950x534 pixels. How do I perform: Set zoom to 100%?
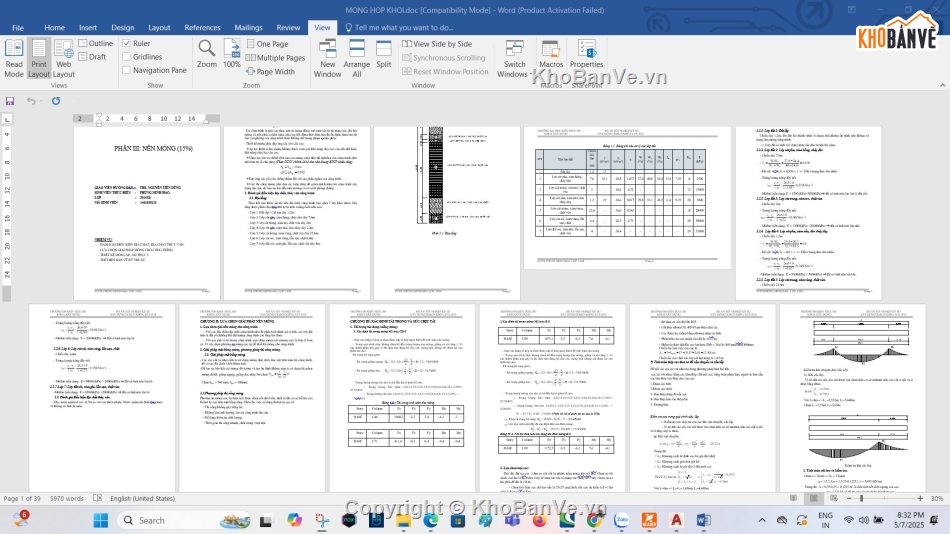232,53
